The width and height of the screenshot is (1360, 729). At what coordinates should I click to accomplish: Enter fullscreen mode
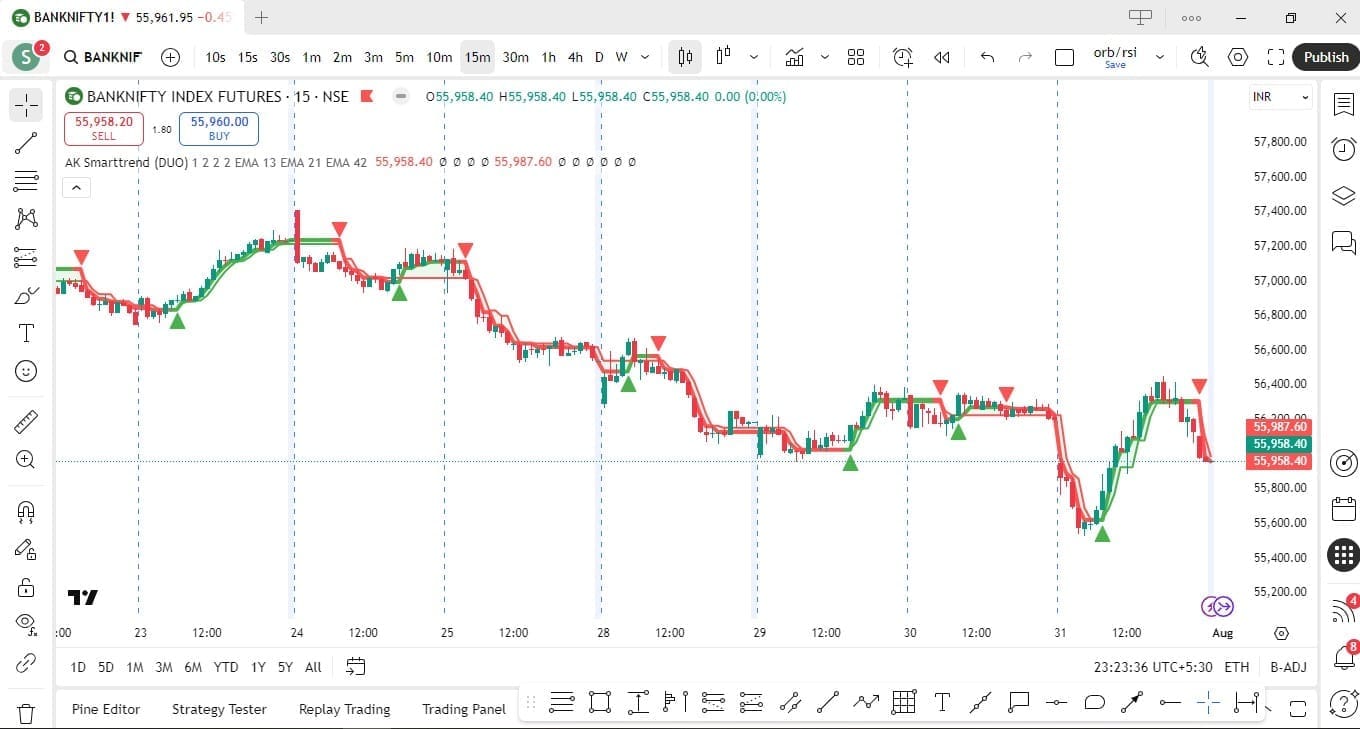tap(1276, 57)
